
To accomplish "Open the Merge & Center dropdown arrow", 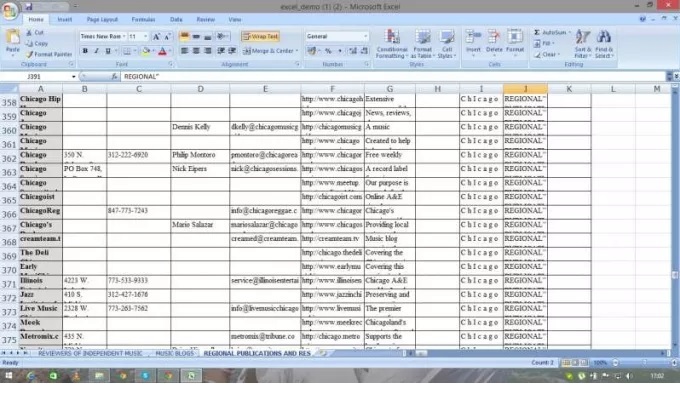I will point(297,51).
